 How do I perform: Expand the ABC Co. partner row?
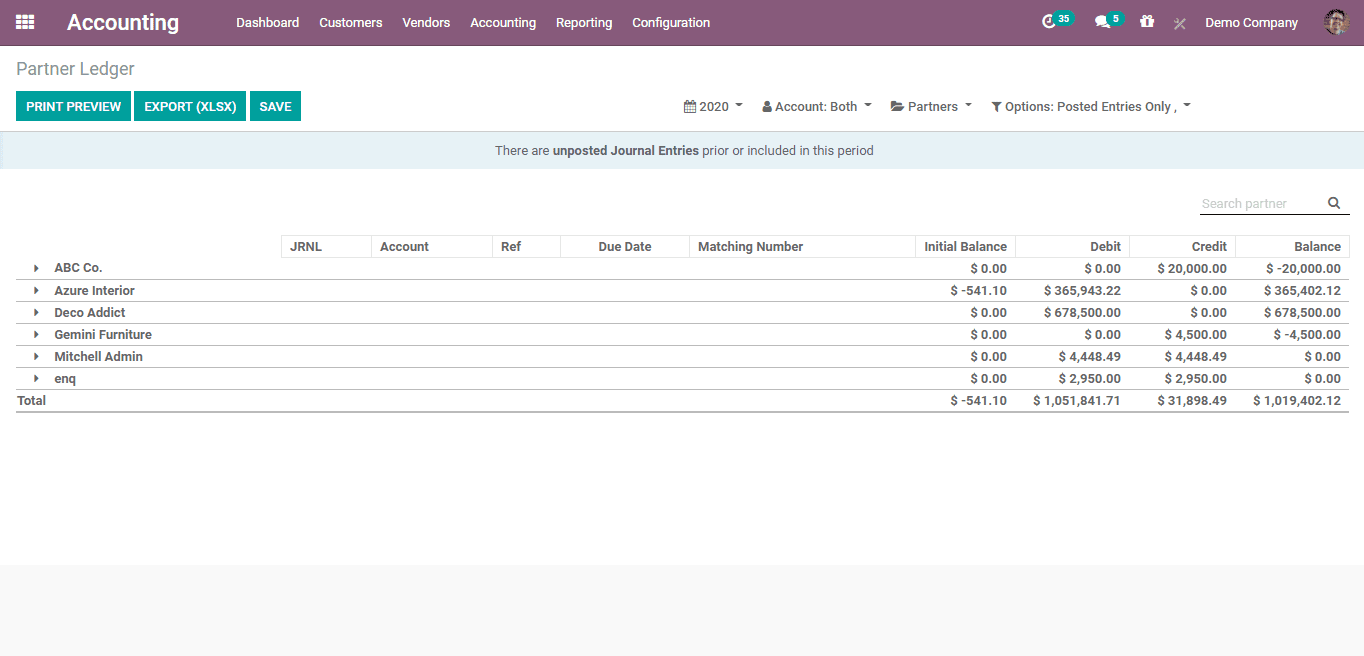pos(36,268)
